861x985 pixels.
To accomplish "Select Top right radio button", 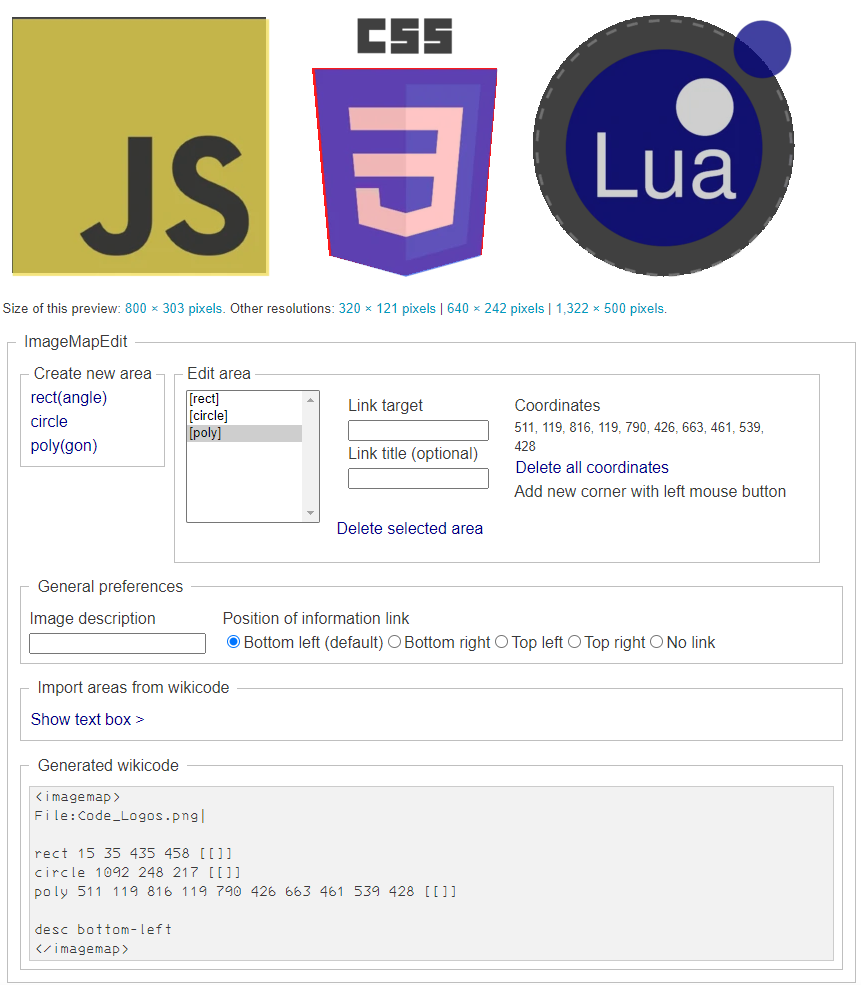I will [574, 642].
